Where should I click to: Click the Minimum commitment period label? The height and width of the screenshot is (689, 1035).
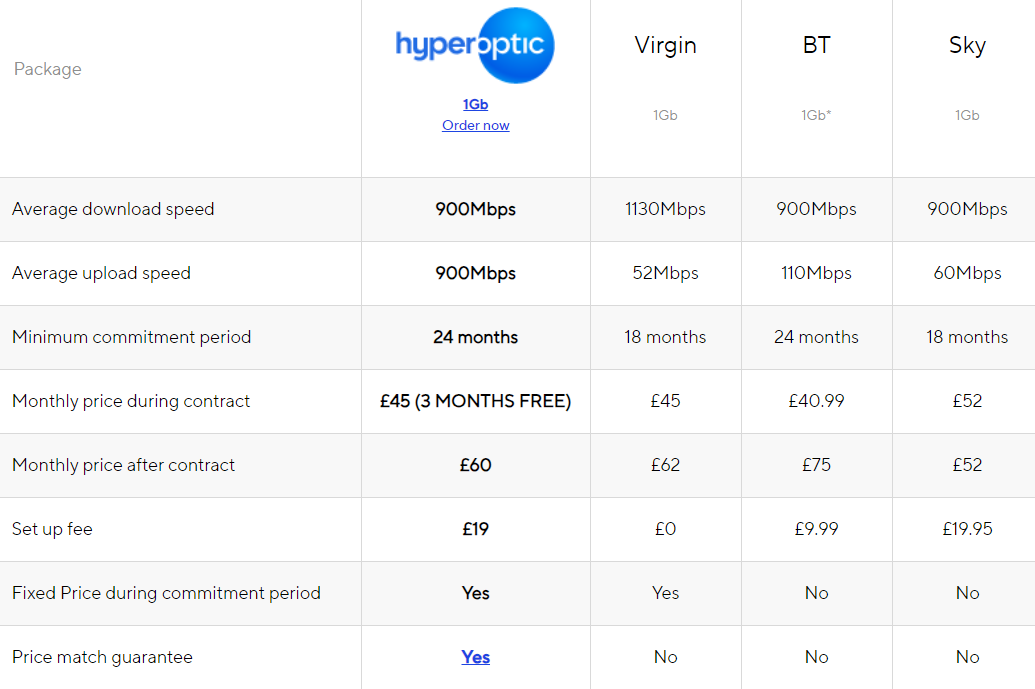pos(131,337)
